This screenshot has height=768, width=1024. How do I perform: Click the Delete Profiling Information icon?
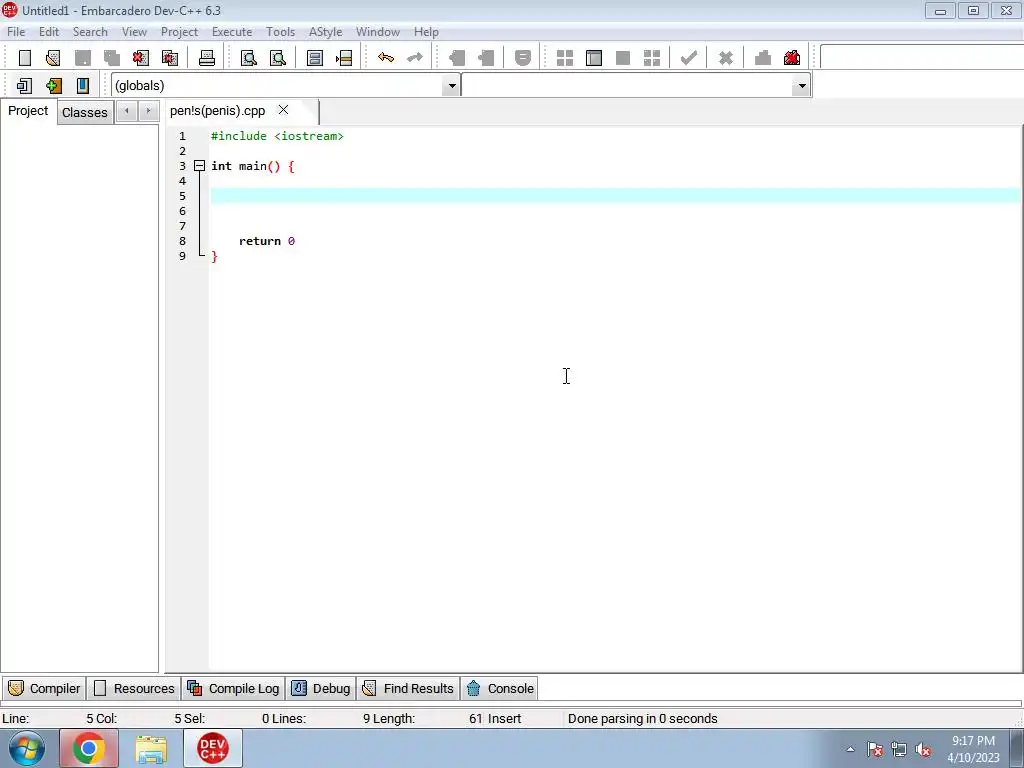click(792, 57)
